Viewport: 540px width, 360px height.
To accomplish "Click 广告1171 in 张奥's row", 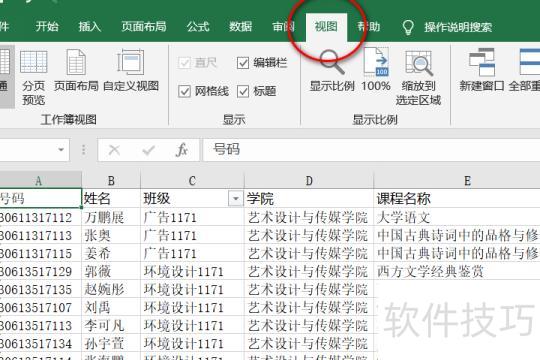I will tap(192, 236).
